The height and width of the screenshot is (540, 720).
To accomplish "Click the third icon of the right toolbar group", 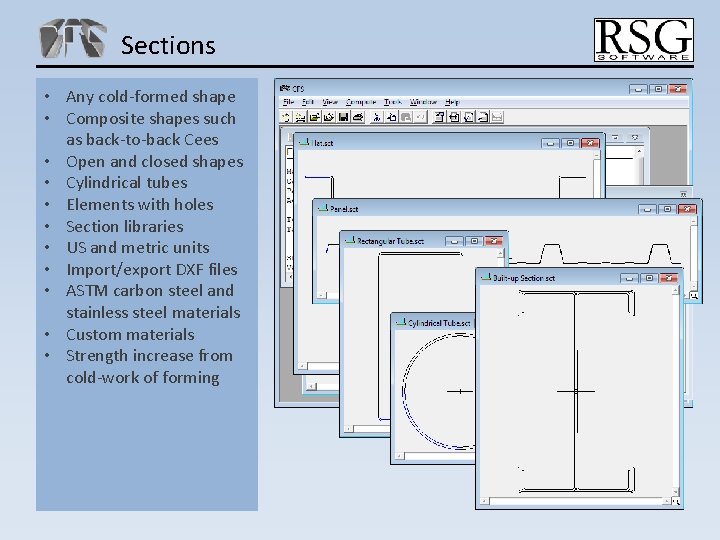I will [468, 117].
